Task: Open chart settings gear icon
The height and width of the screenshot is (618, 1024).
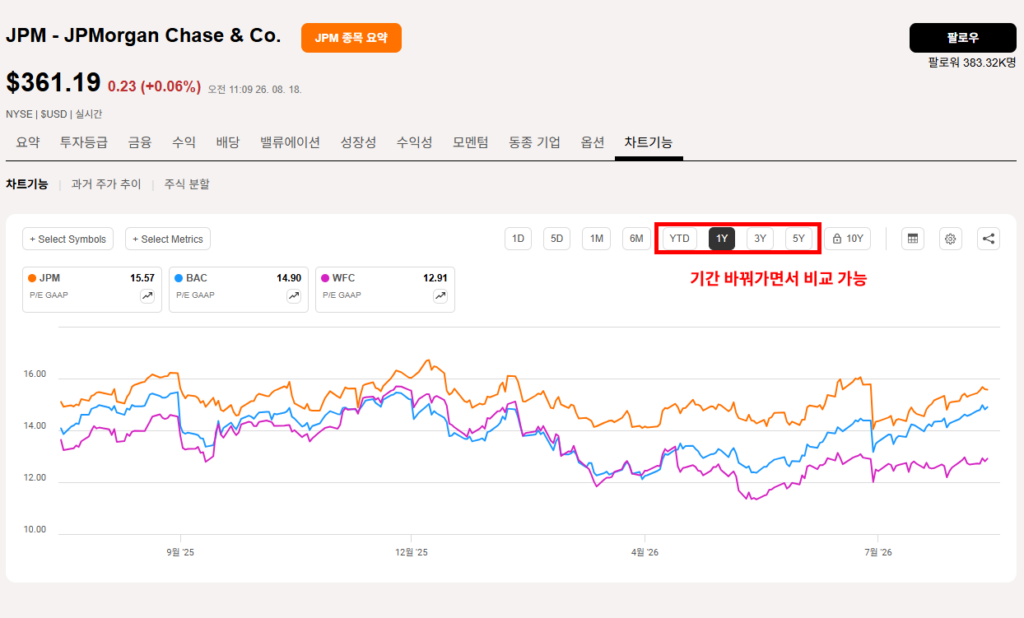Action: 950,238
